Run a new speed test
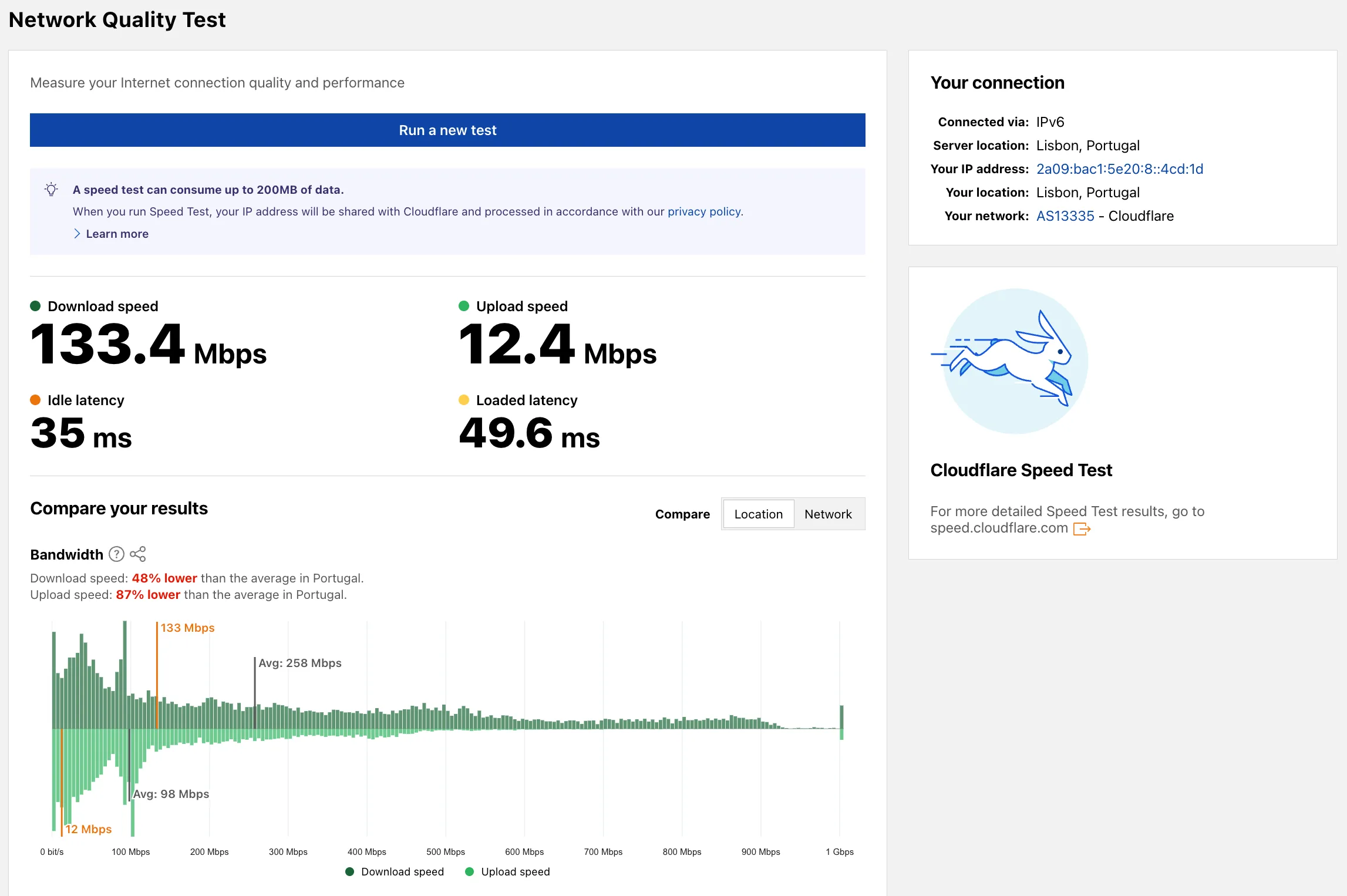Screen dimensions: 1347x896 click(x=447, y=130)
